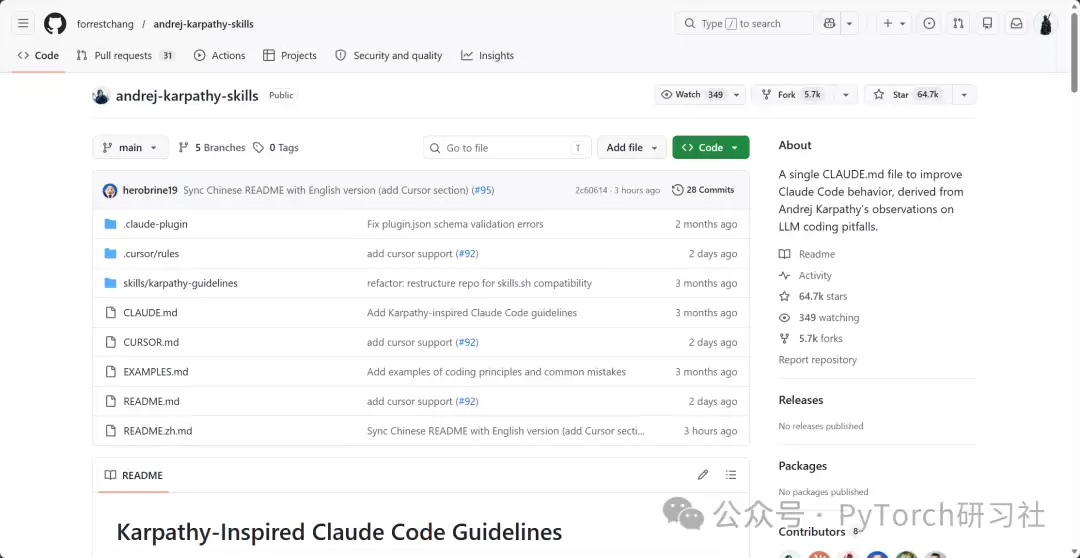View the 28 Commits history
The image size is (1080, 558).
click(703, 189)
